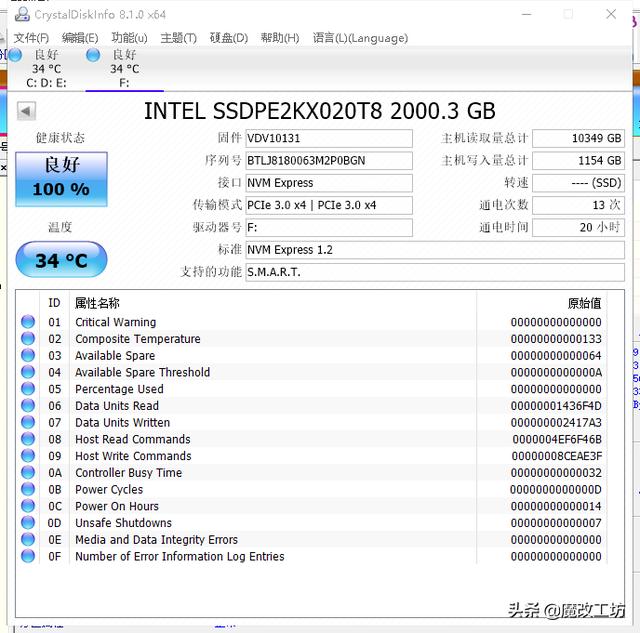Click the drive letter field F:
640x633 pixels.
[329, 227]
